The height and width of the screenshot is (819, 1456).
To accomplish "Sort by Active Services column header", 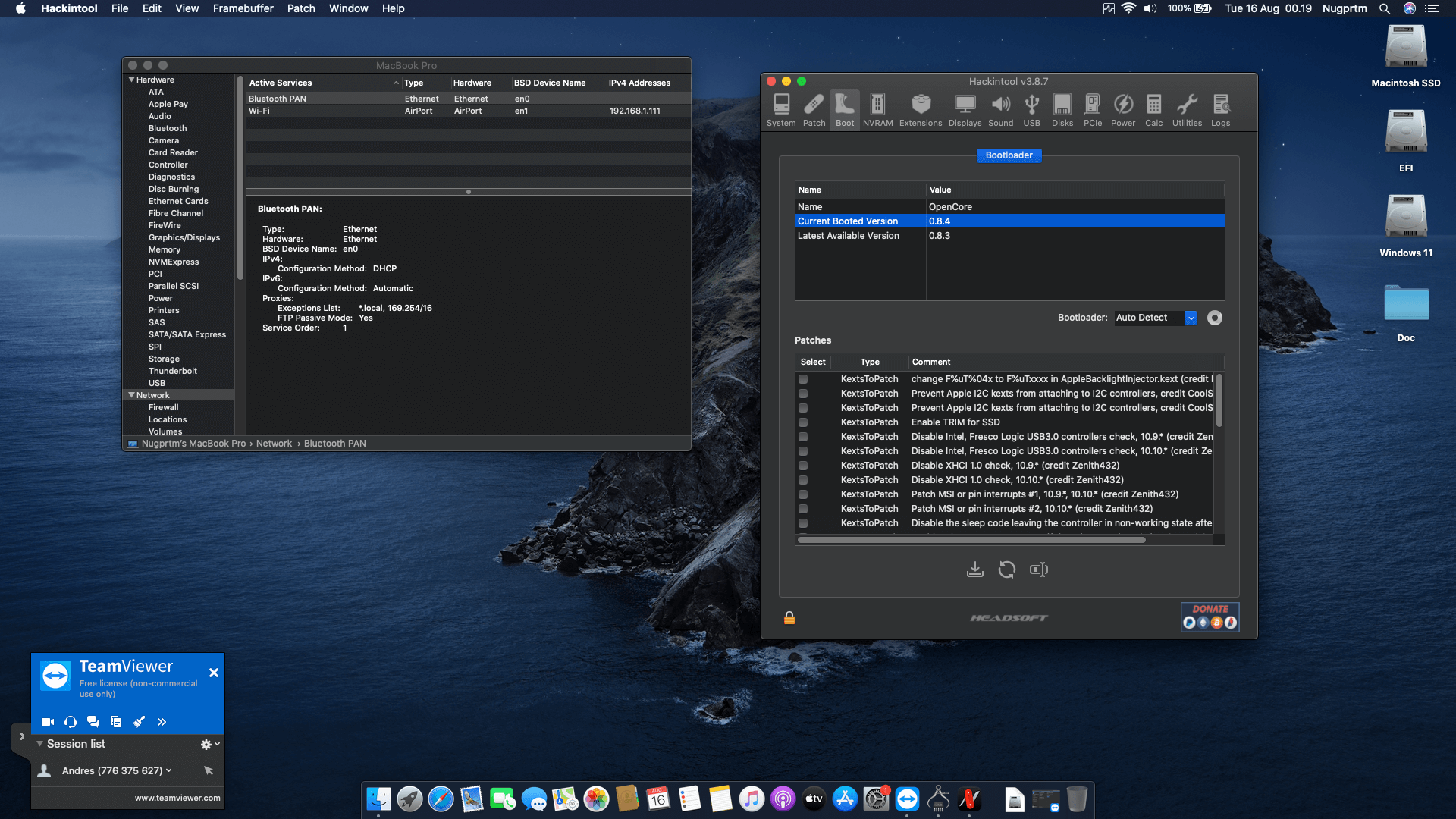I will pos(323,83).
